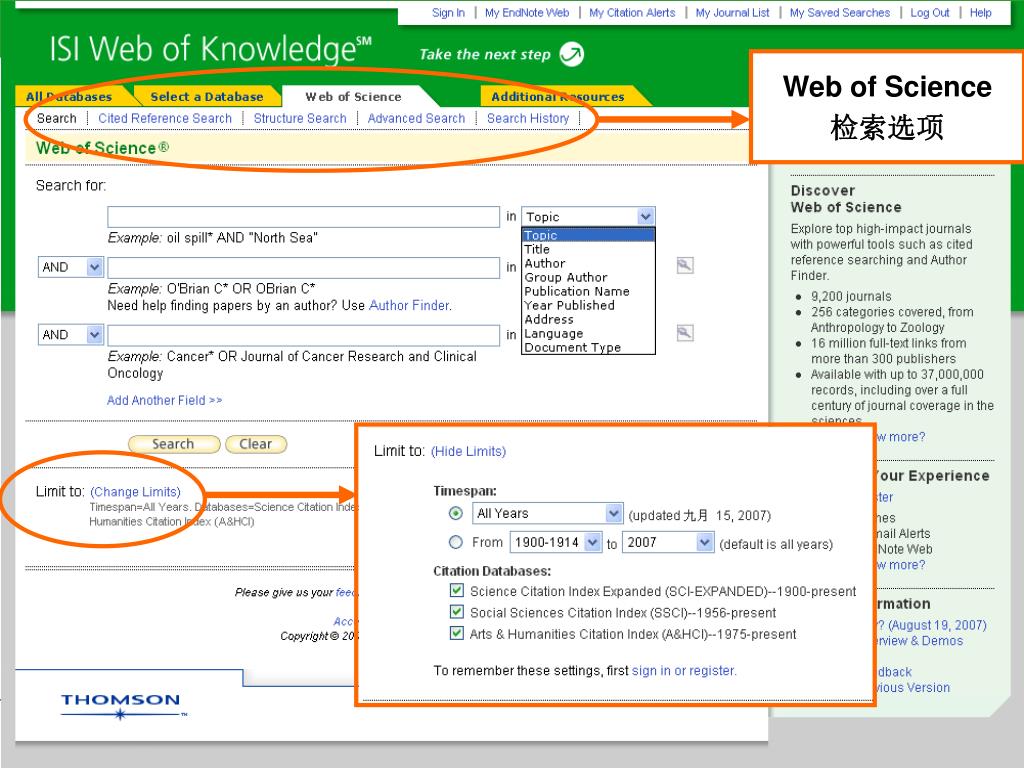Open the first AND operator dropdown
Viewport: 1024px width, 768px height.
(71, 266)
